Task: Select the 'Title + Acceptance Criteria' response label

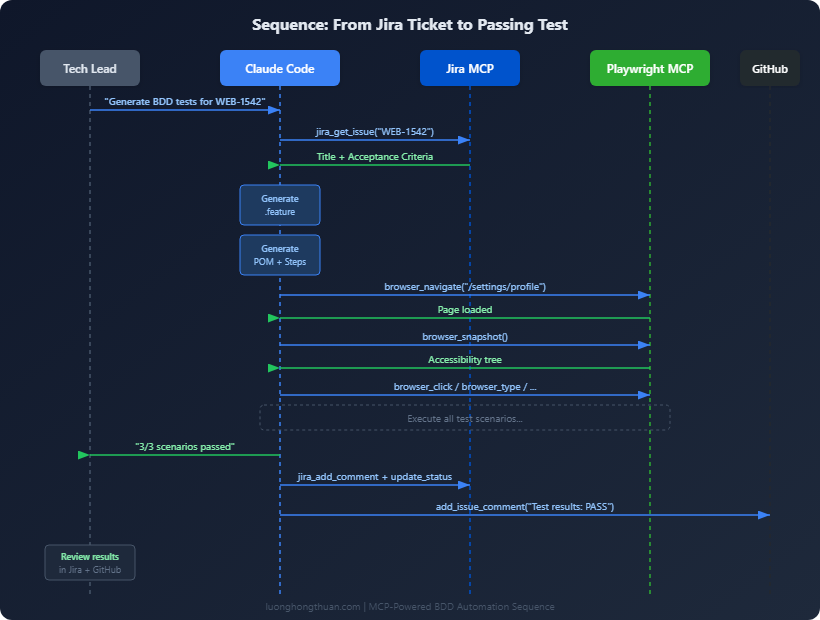Action: (x=375, y=157)
